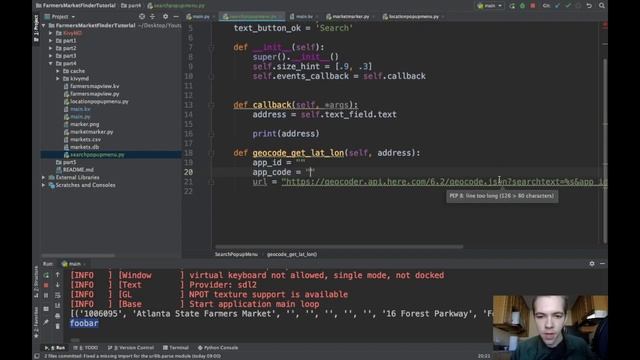Click the print icon in Run console
This screenshot has height=360, width=640.
click(58, 316)
